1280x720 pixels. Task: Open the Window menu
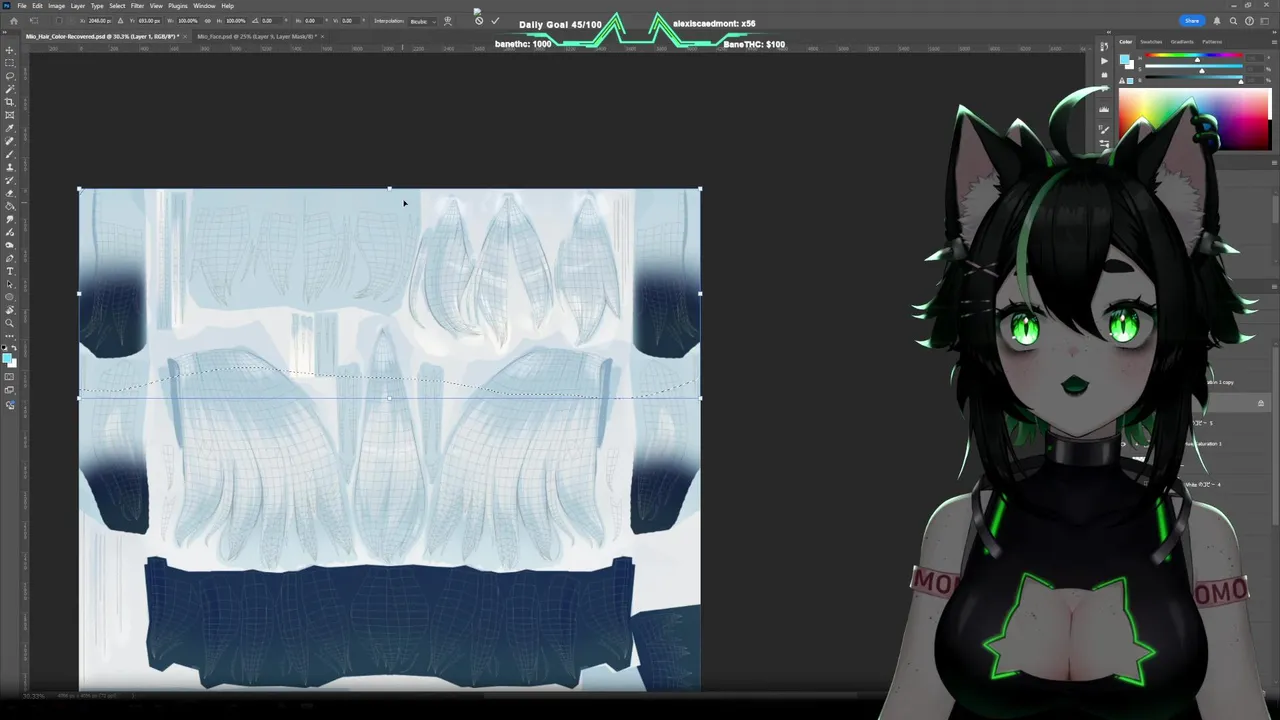pyautogui.click(x=204, y=6)
